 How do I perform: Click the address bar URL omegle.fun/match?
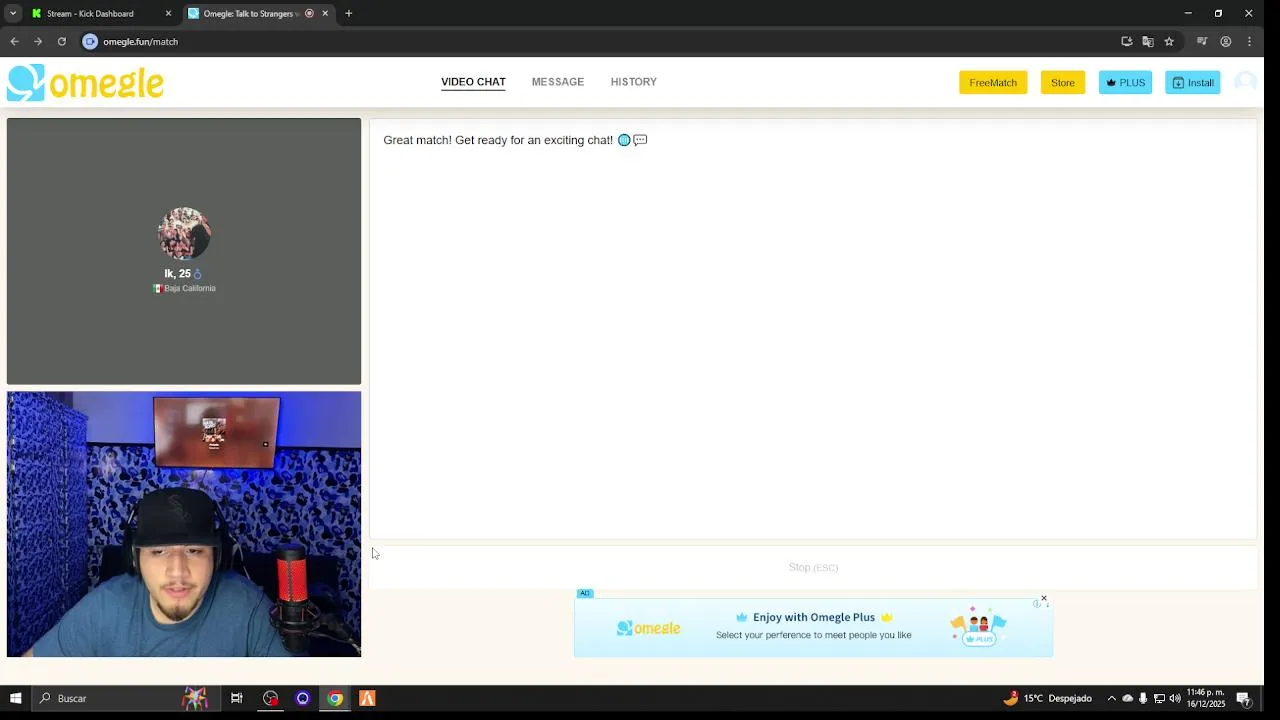[140, 42]
